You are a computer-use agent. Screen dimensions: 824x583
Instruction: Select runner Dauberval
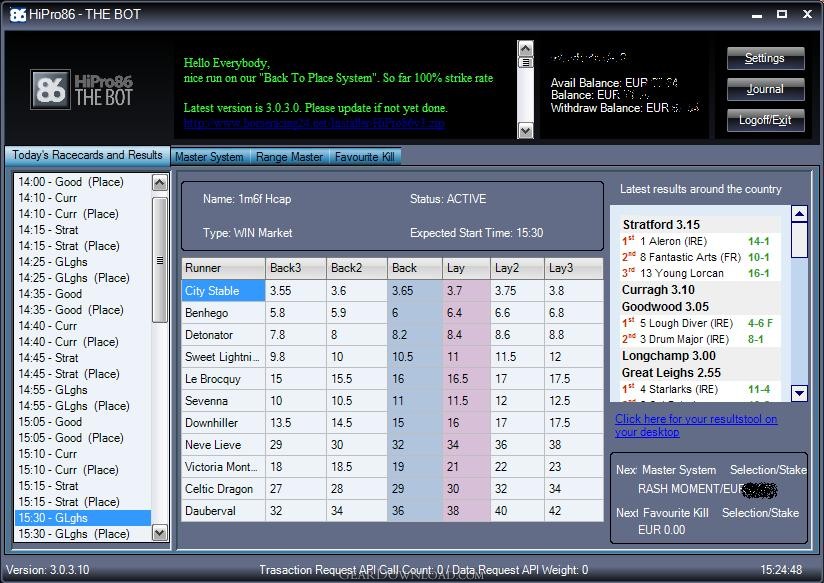[223, 511]
